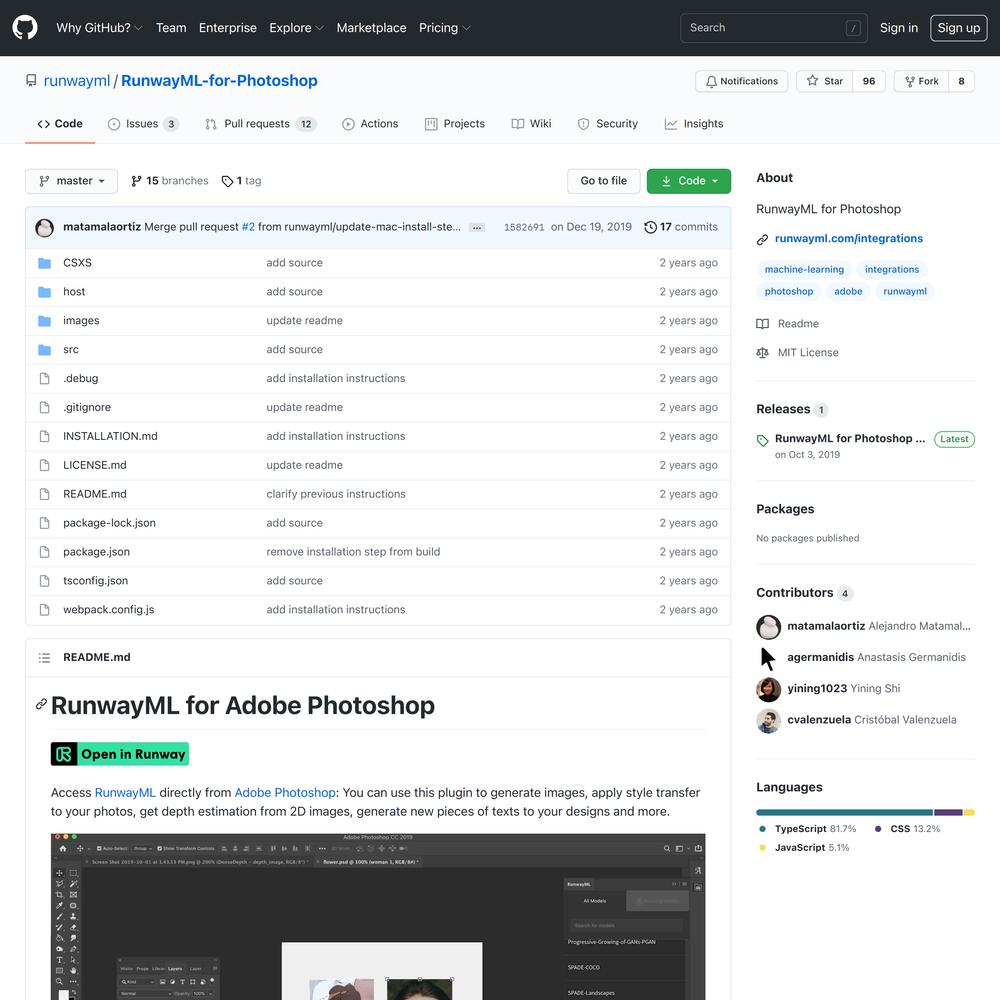Click the src folder icon
1000x1000 pixels.
44,349
